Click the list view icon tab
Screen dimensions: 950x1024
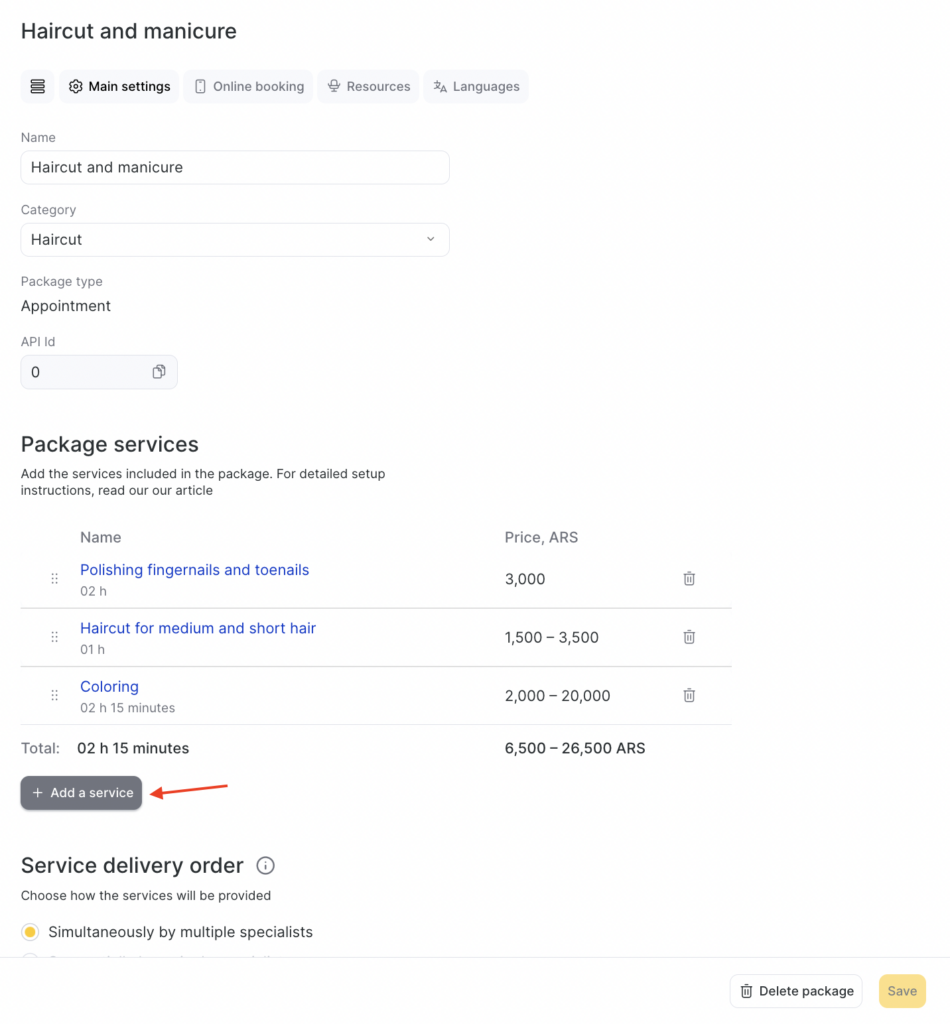(x=37, y=87)
